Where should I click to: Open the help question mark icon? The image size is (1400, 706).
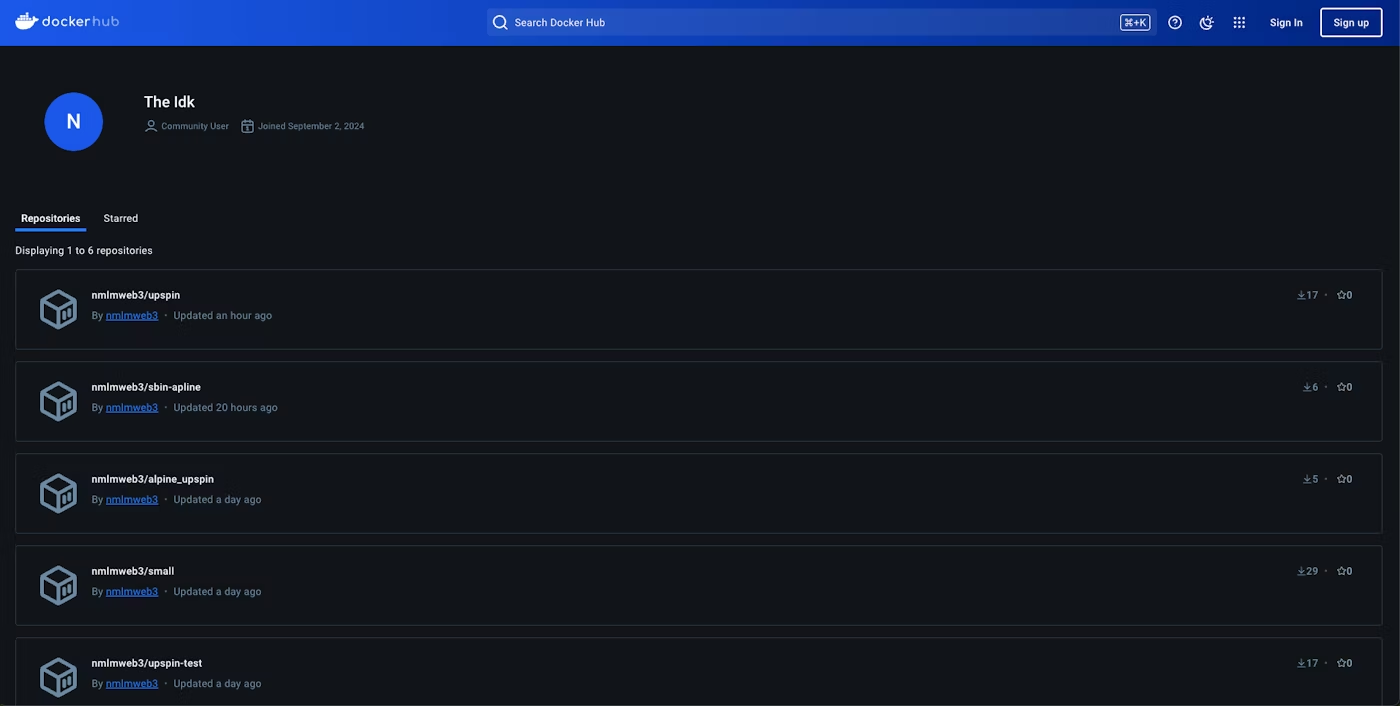point(1175,22)
